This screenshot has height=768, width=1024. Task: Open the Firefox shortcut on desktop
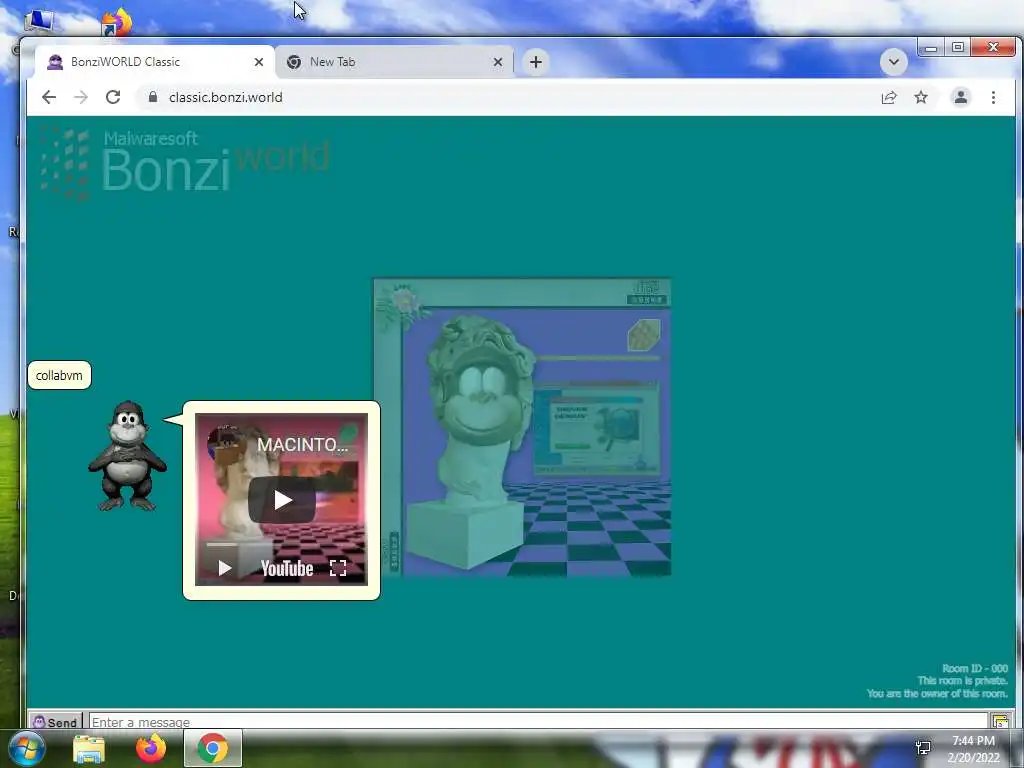117,21
